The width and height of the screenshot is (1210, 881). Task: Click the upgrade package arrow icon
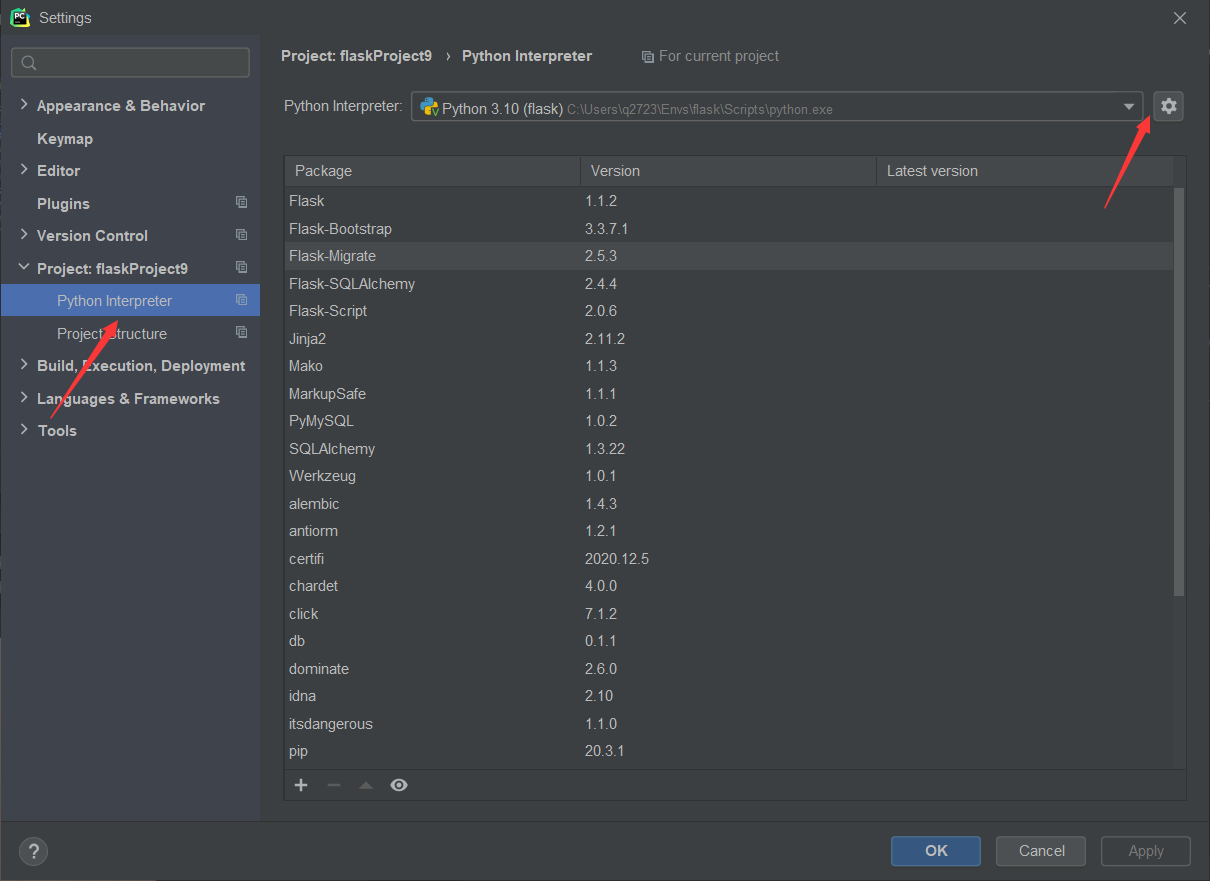point(366,785)
